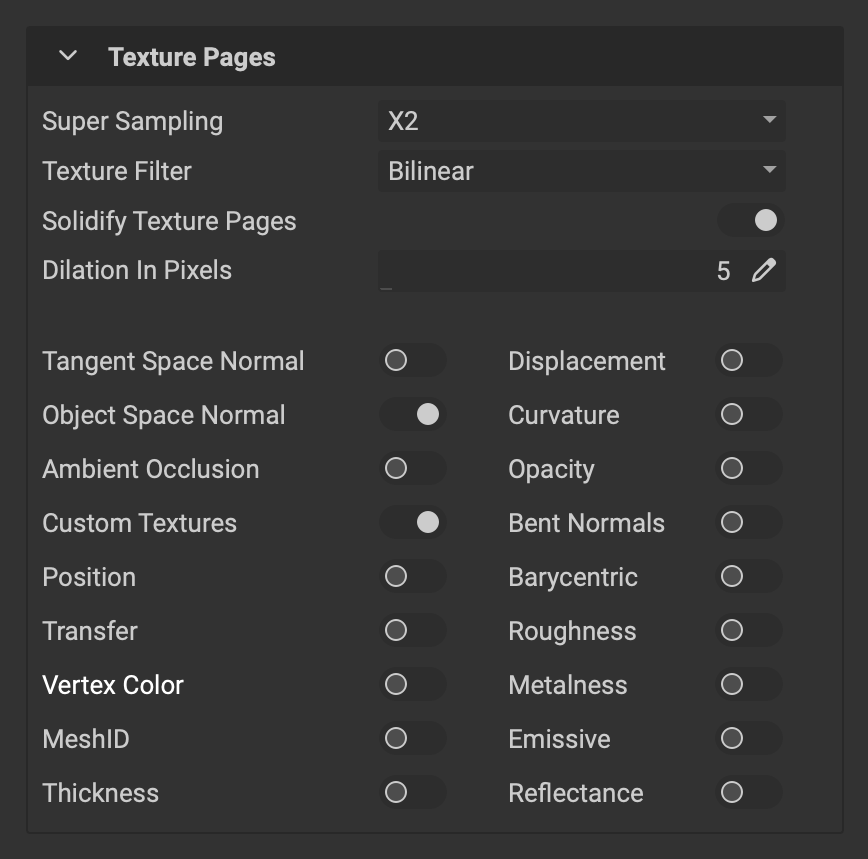This screenshot has height=859, width=868.
Task: Open the Texture Filter dropdown
Action: (x=582, y=171)
